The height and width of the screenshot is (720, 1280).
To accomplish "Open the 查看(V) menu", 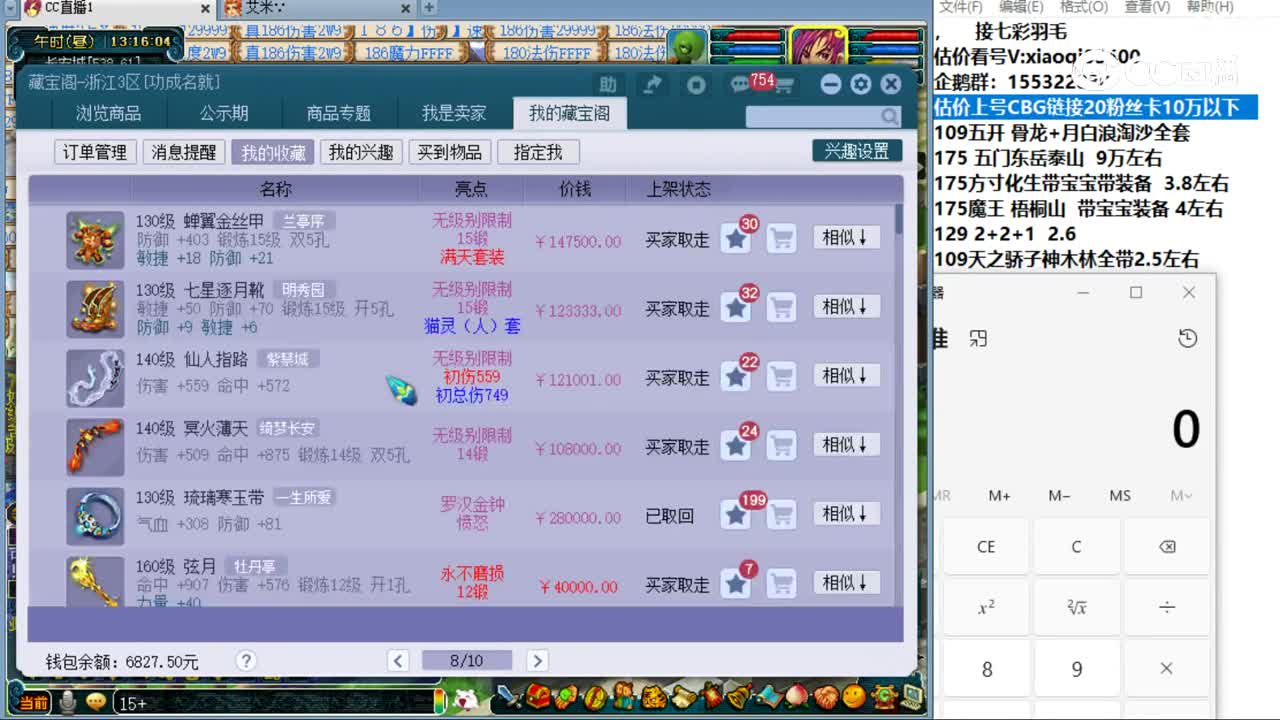I will click(1146, 7).
